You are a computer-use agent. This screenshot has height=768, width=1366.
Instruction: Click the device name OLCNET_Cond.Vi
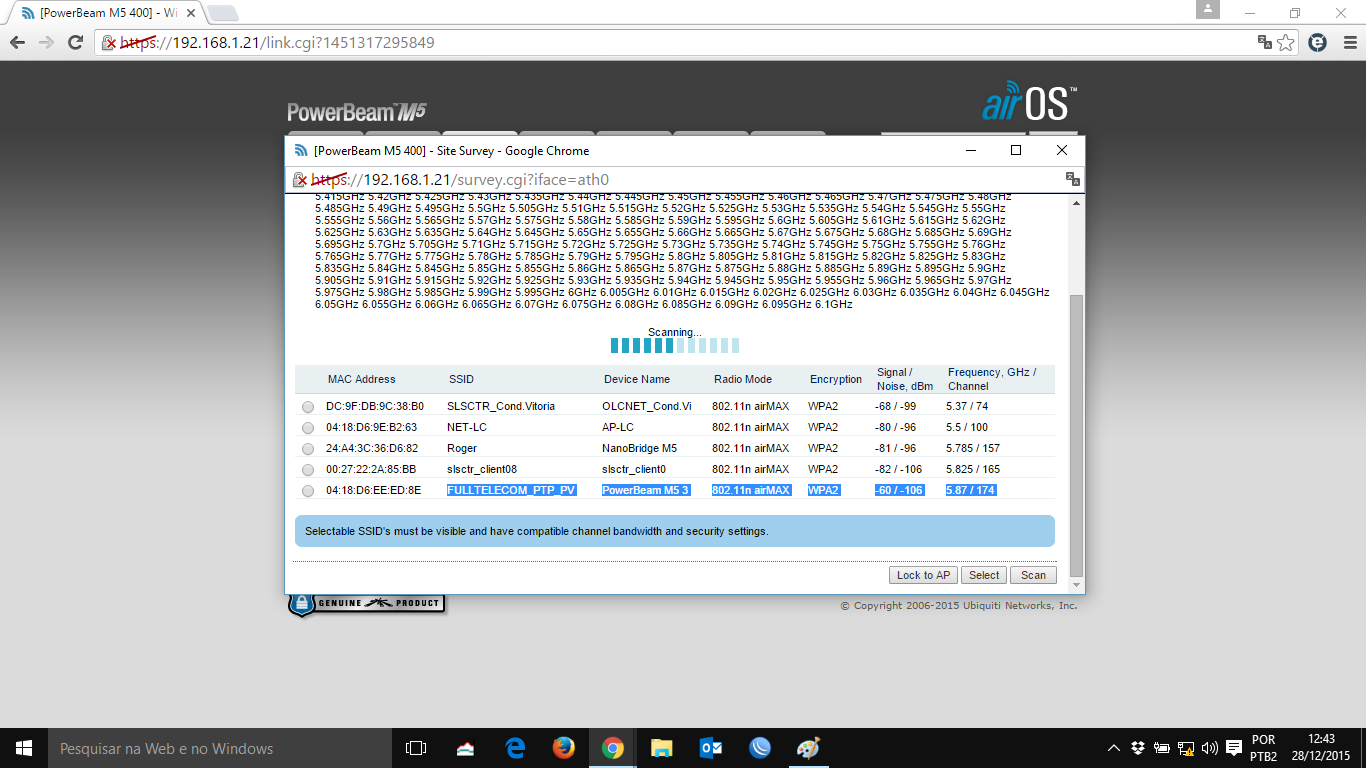647,407
